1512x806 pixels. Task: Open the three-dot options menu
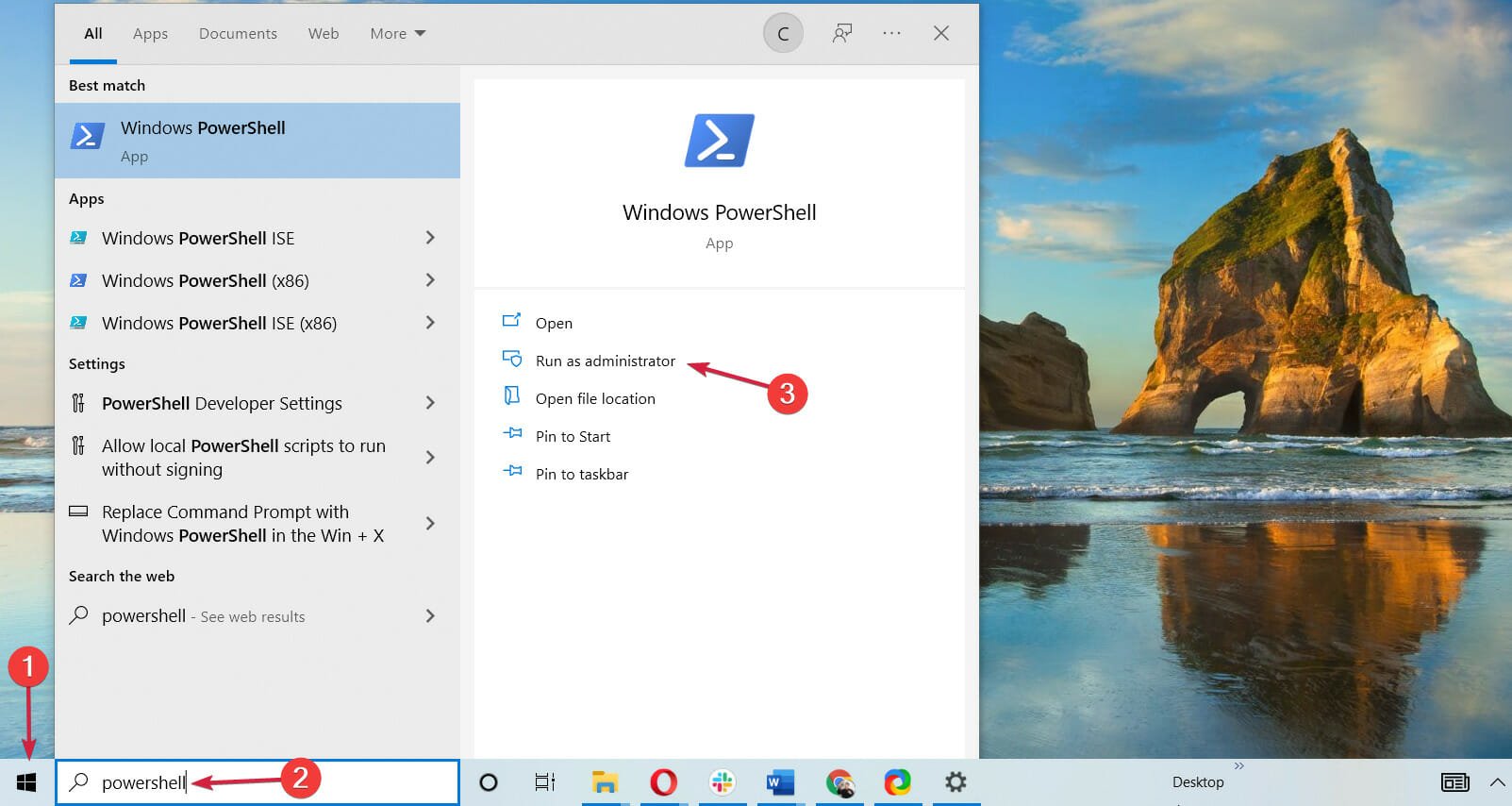pos(891,33)
